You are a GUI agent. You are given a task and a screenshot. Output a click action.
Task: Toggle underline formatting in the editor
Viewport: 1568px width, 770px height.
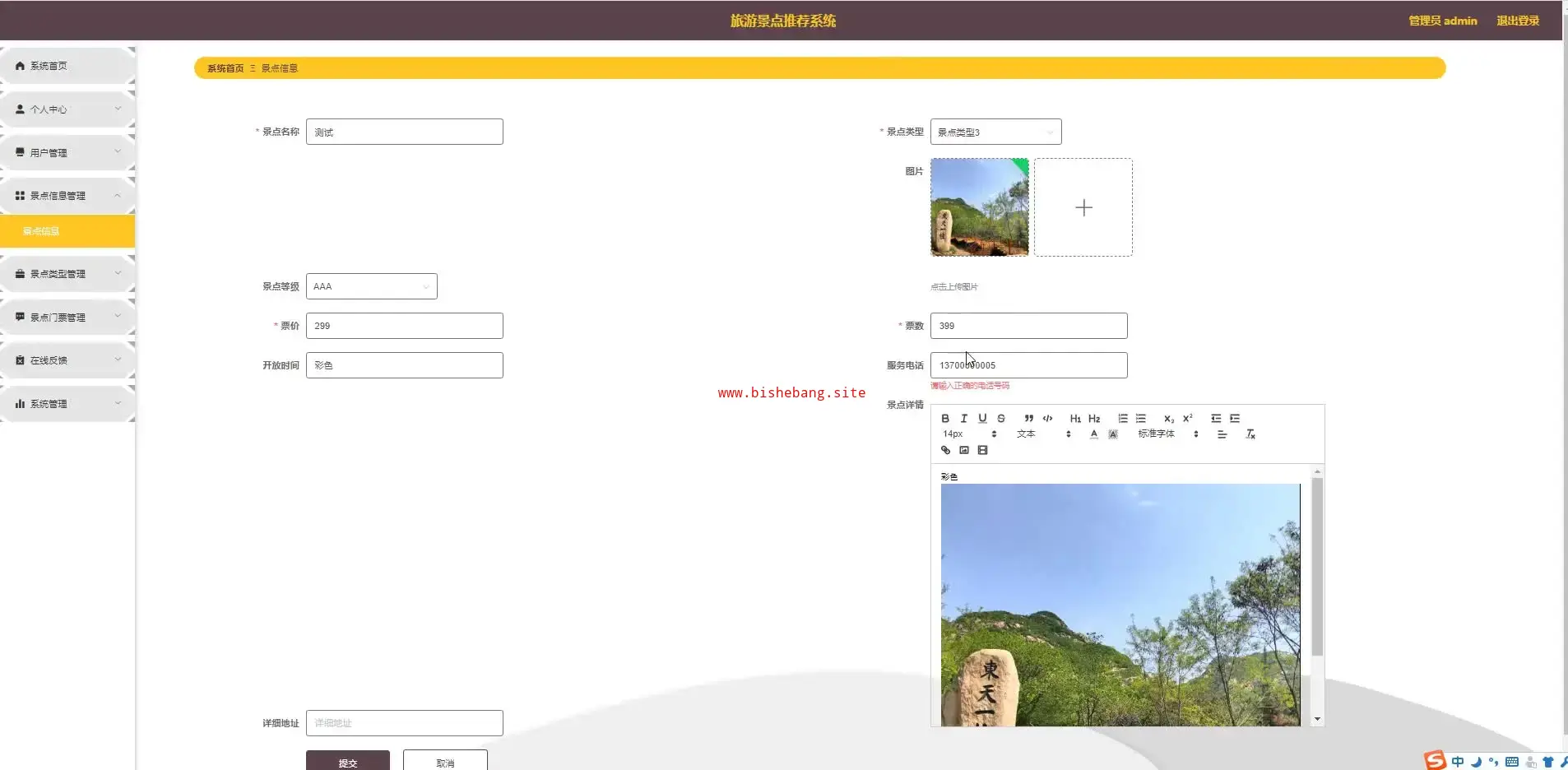pos(982,419)
